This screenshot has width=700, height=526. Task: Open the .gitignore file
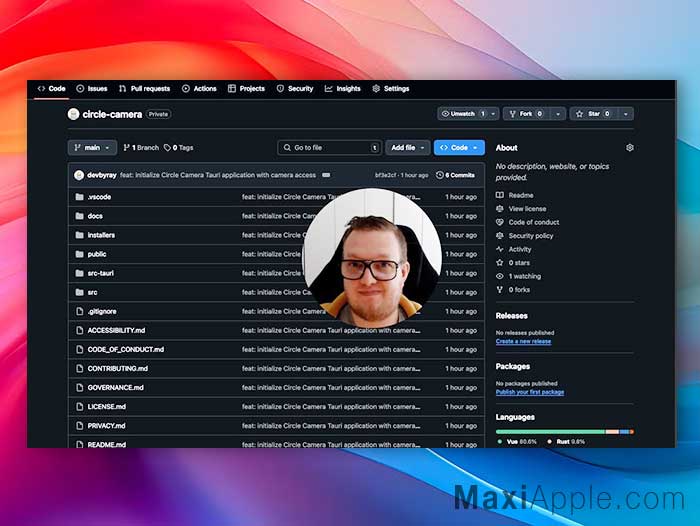[102, 312]
